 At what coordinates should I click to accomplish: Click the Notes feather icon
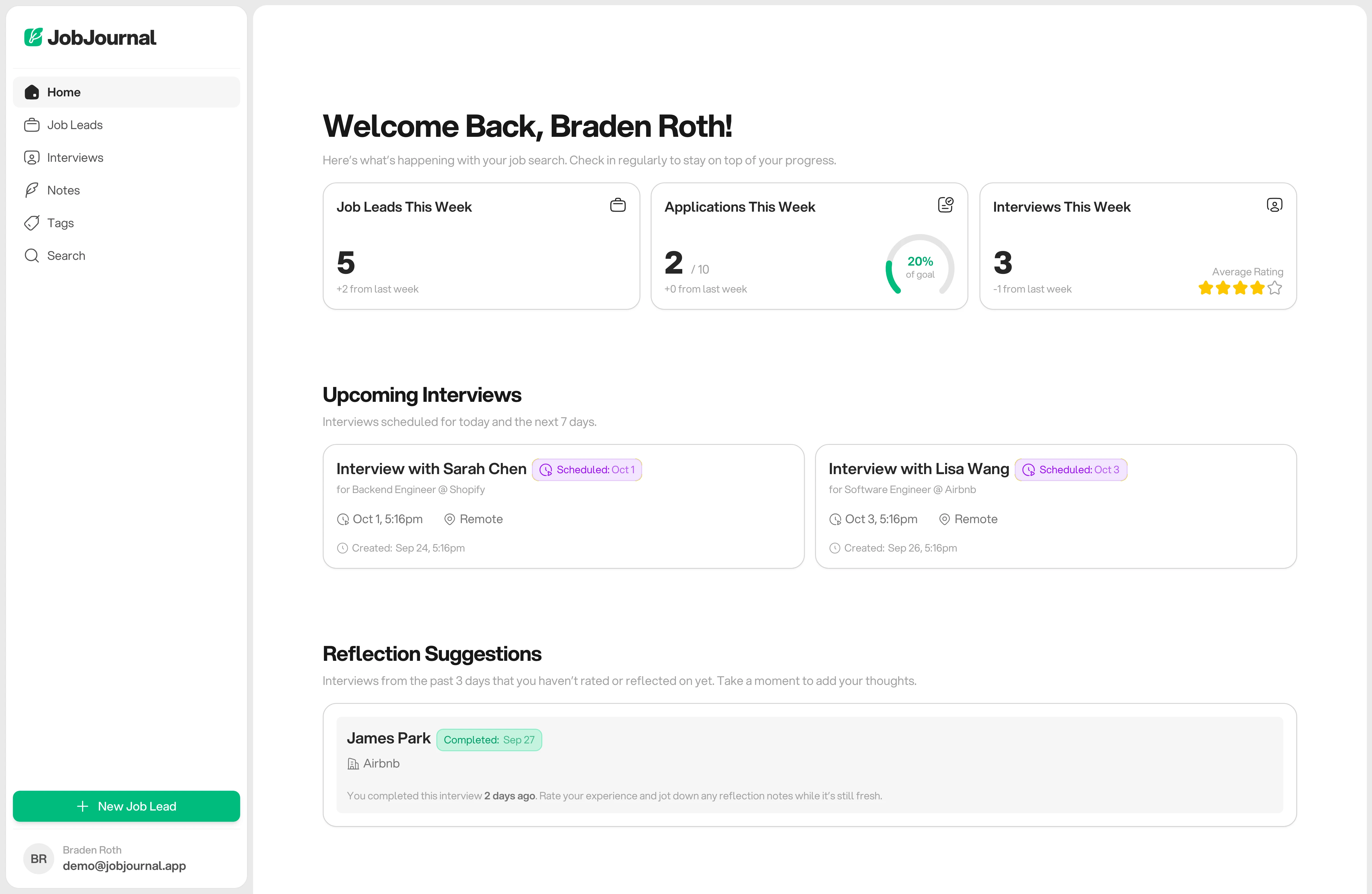click(x=32, y=190)
